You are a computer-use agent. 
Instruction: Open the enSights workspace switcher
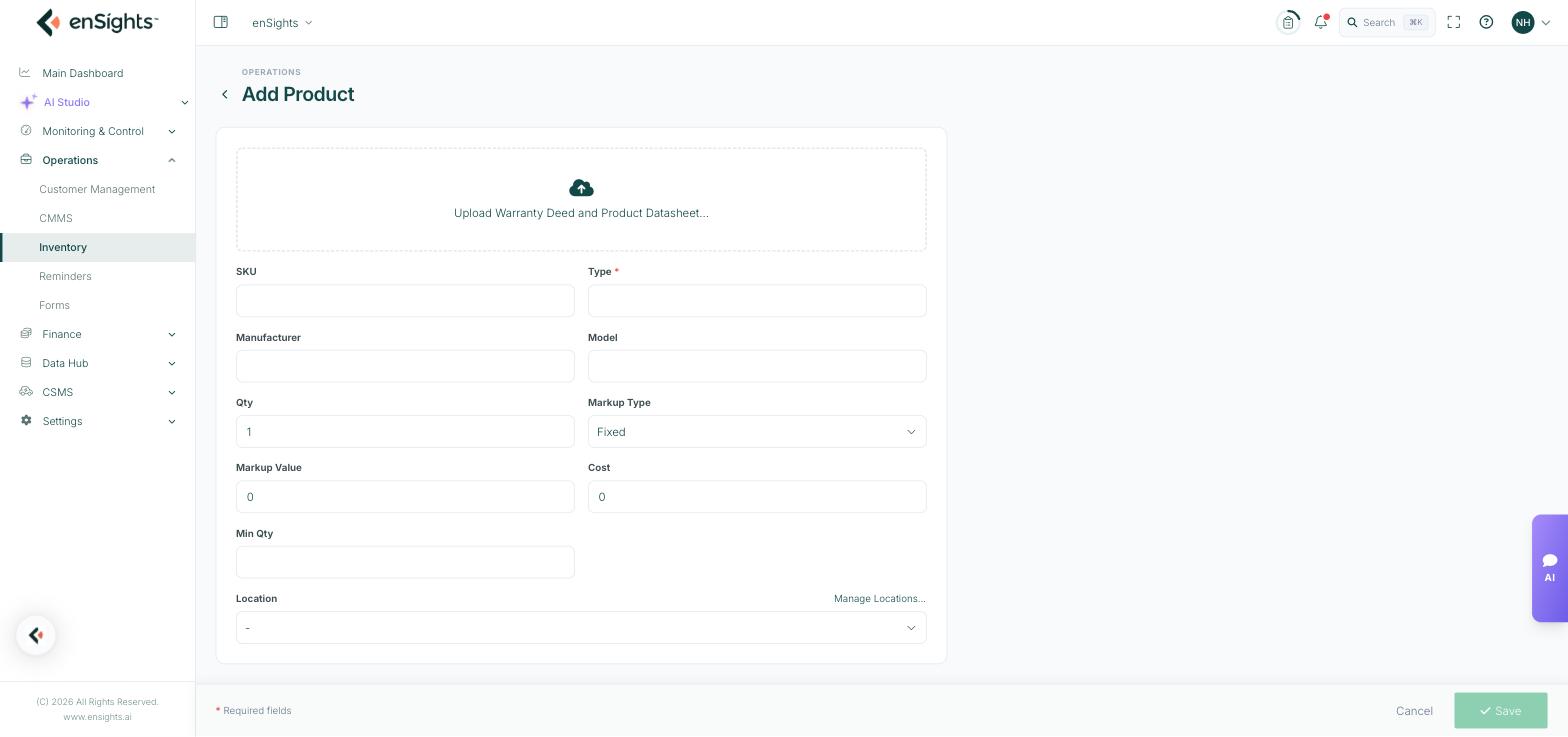282,22
